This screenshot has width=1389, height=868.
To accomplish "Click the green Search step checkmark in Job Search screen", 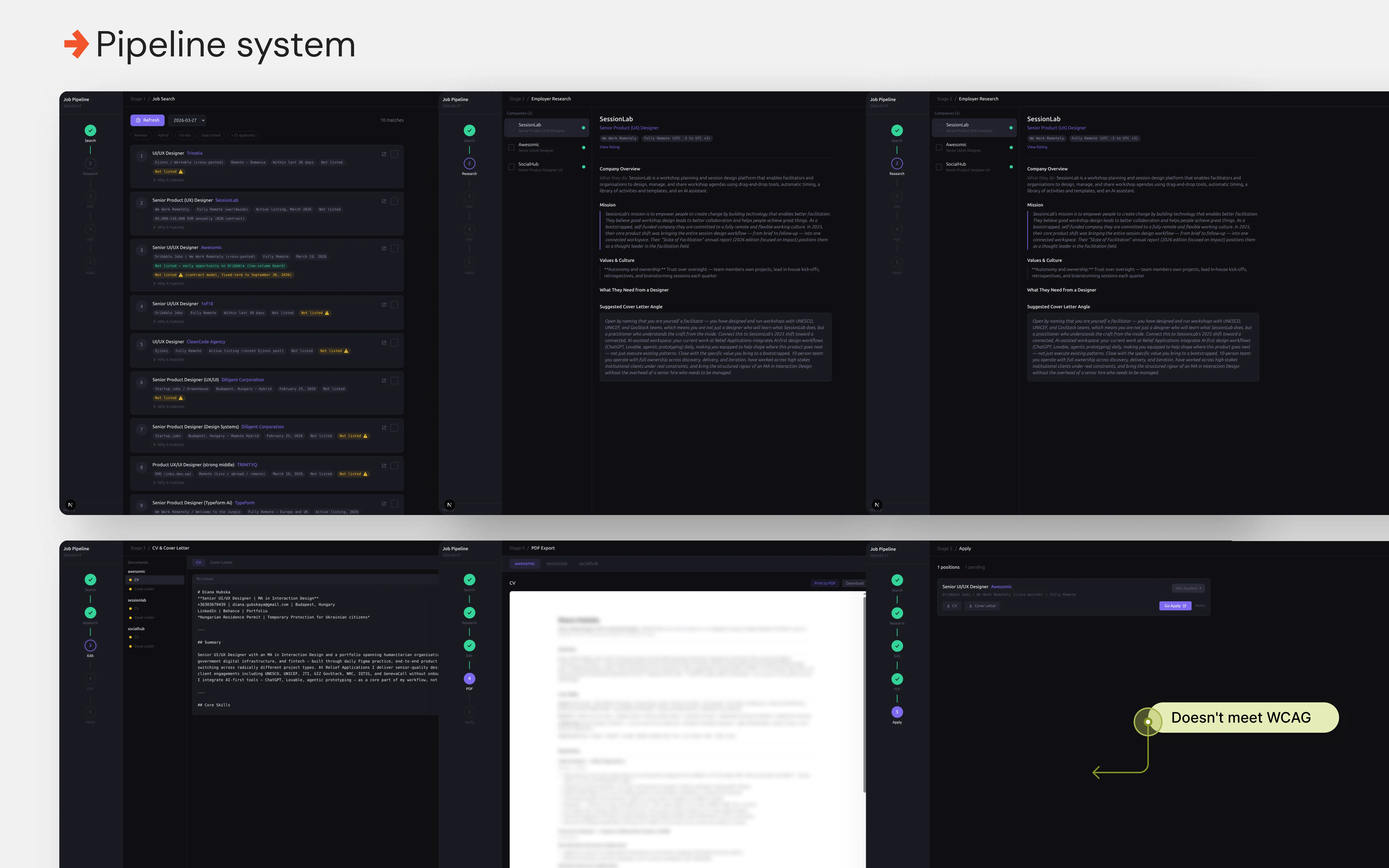I will [x=90, y=130].
